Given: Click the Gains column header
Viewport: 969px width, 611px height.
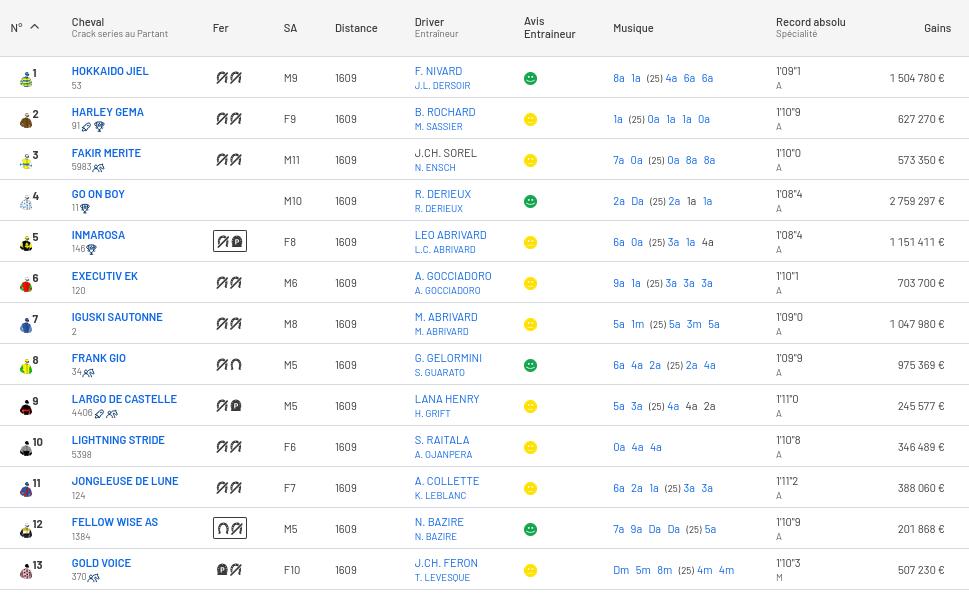Looking at the screenshot, I should [937, 28].
